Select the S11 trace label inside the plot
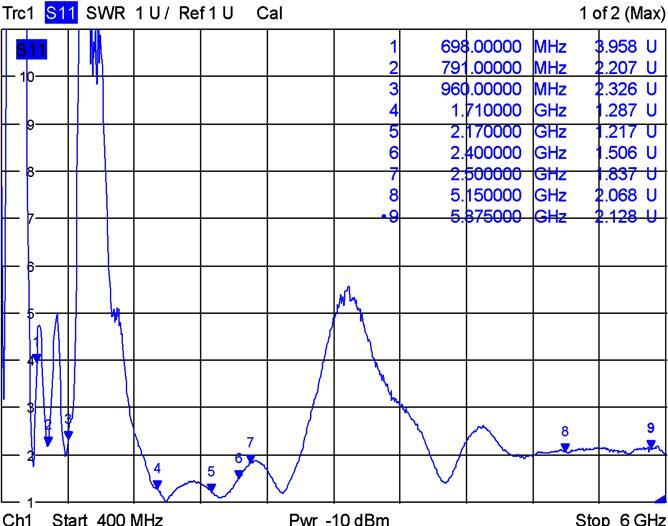Viewport: 668px width, 526px height. click(30, 49)
